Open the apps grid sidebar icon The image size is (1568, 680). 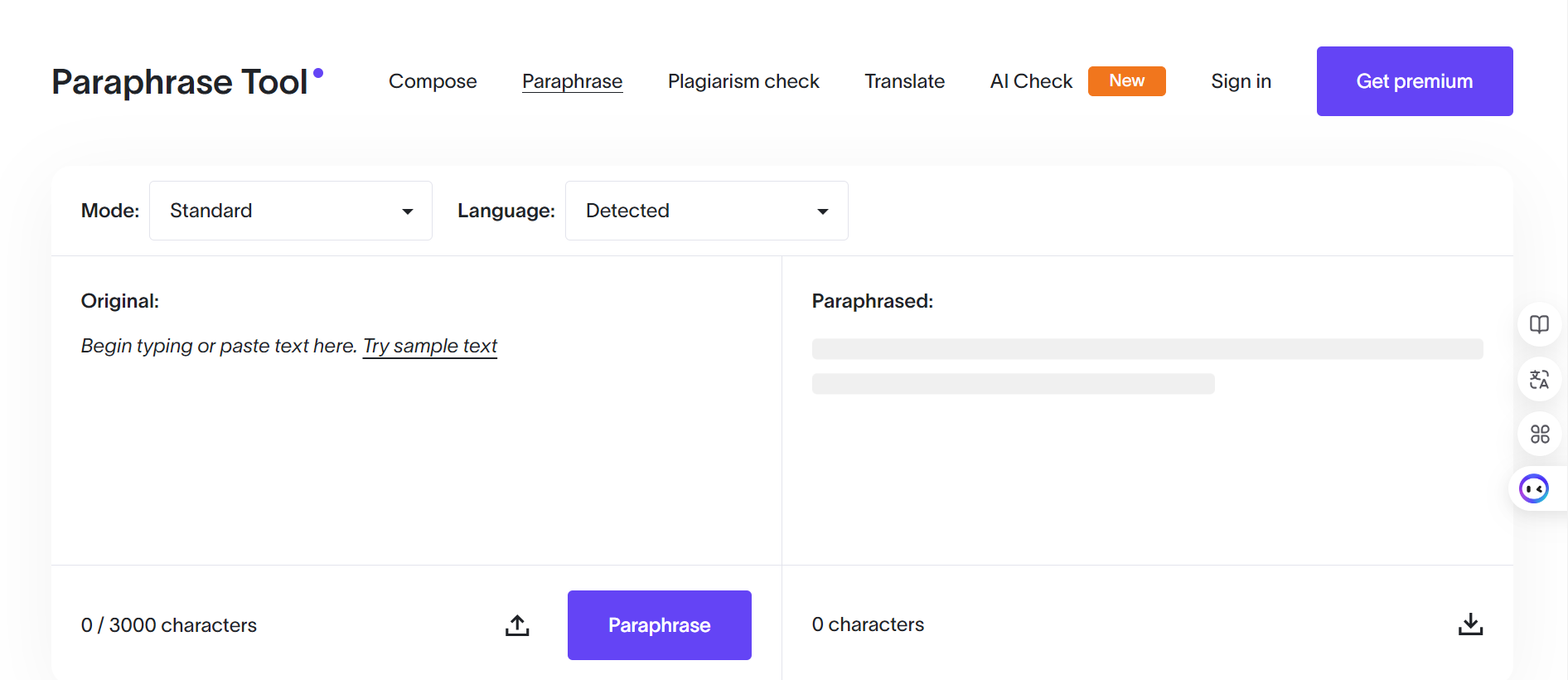pyautogui.click(x=1539, y=434)
